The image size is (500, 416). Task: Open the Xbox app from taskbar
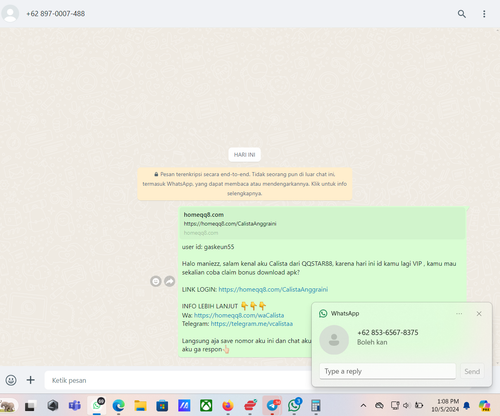click(206, 406)
